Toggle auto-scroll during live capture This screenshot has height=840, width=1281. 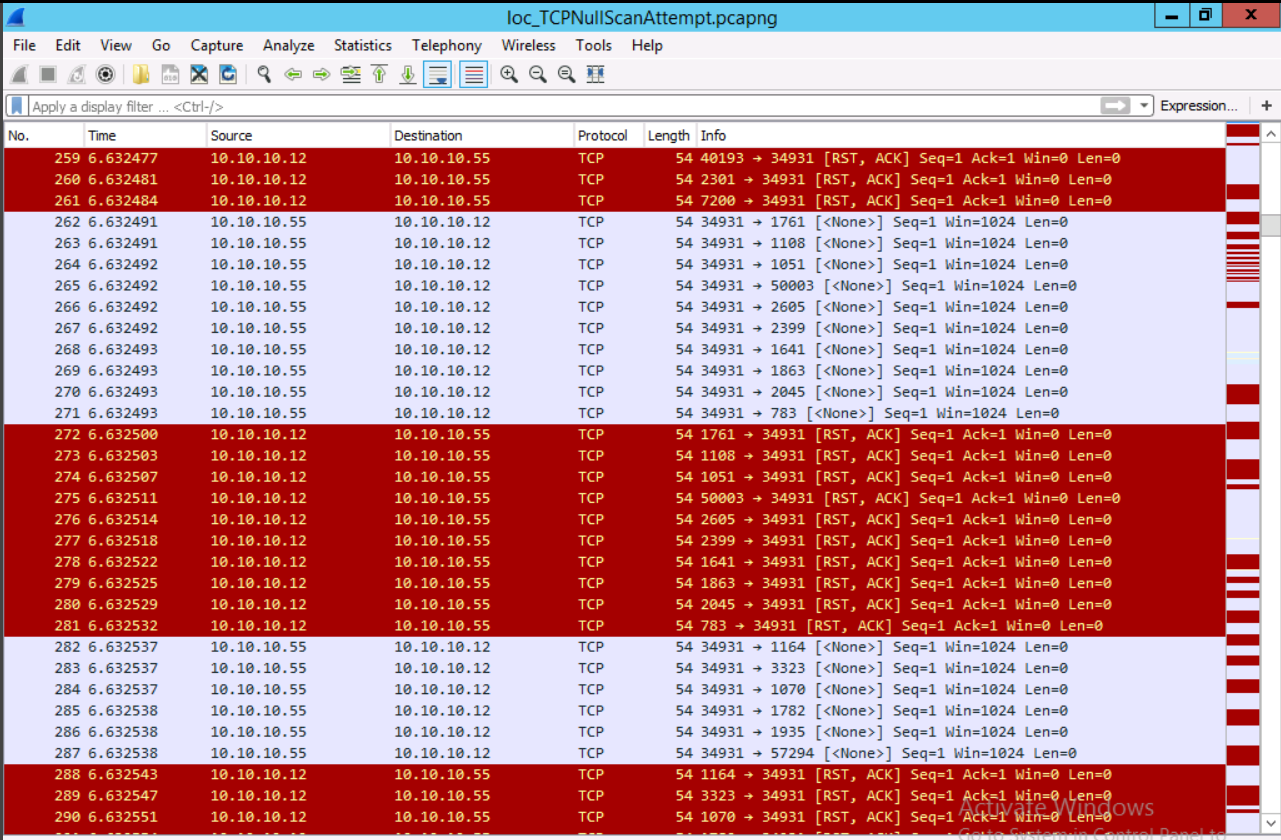437,74
